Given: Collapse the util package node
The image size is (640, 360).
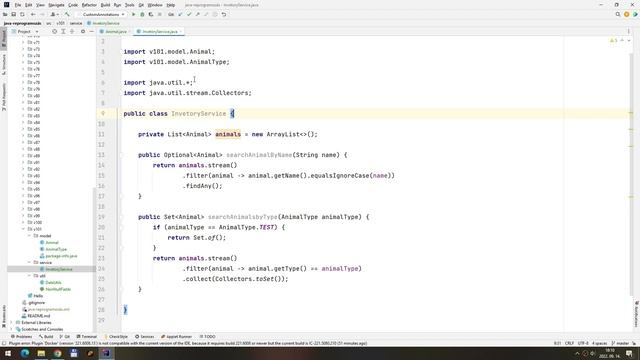Looking at the screenshot, I should [x=29, y=276].
